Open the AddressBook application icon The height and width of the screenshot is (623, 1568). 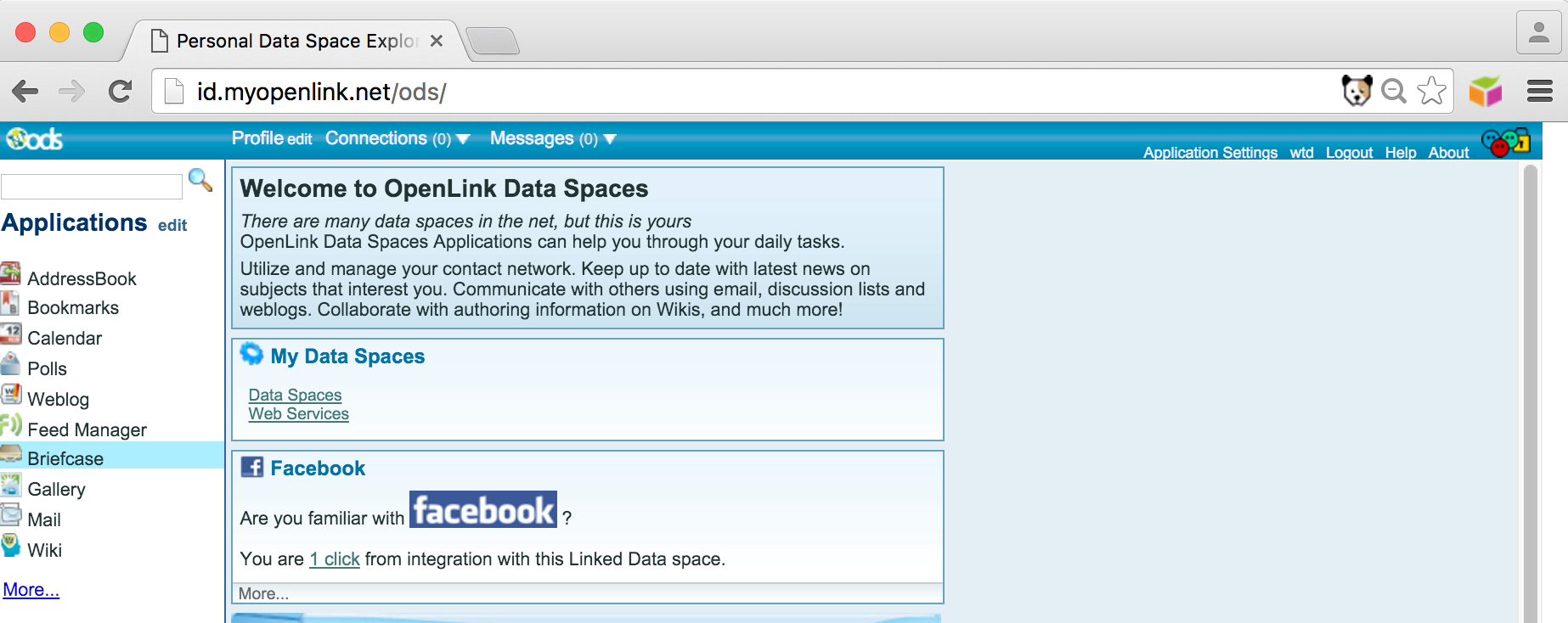pyautogui.click(x=10, y=274)
